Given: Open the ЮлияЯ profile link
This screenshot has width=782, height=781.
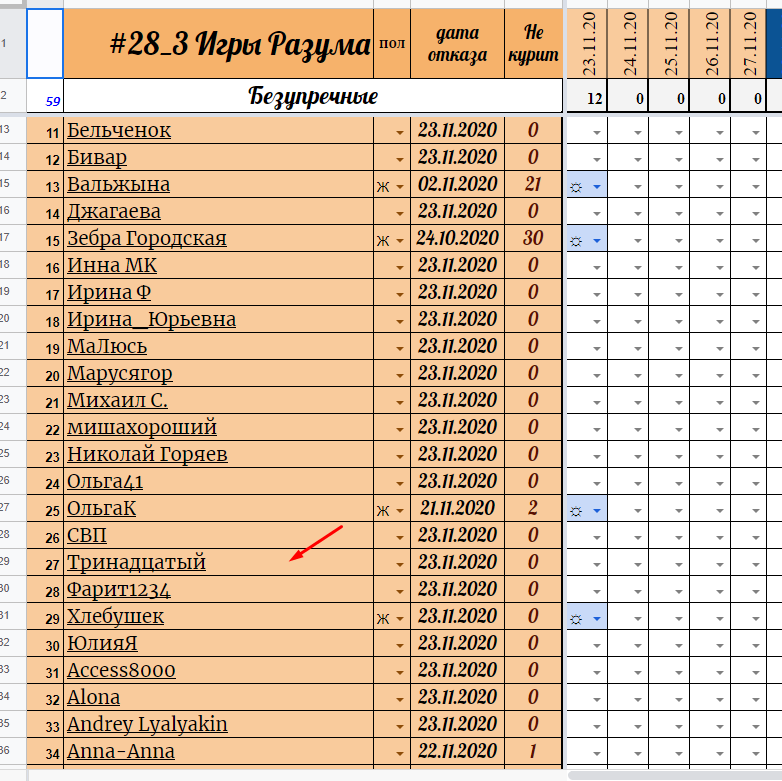Looking at the screenshot, I should pos(102,643).
